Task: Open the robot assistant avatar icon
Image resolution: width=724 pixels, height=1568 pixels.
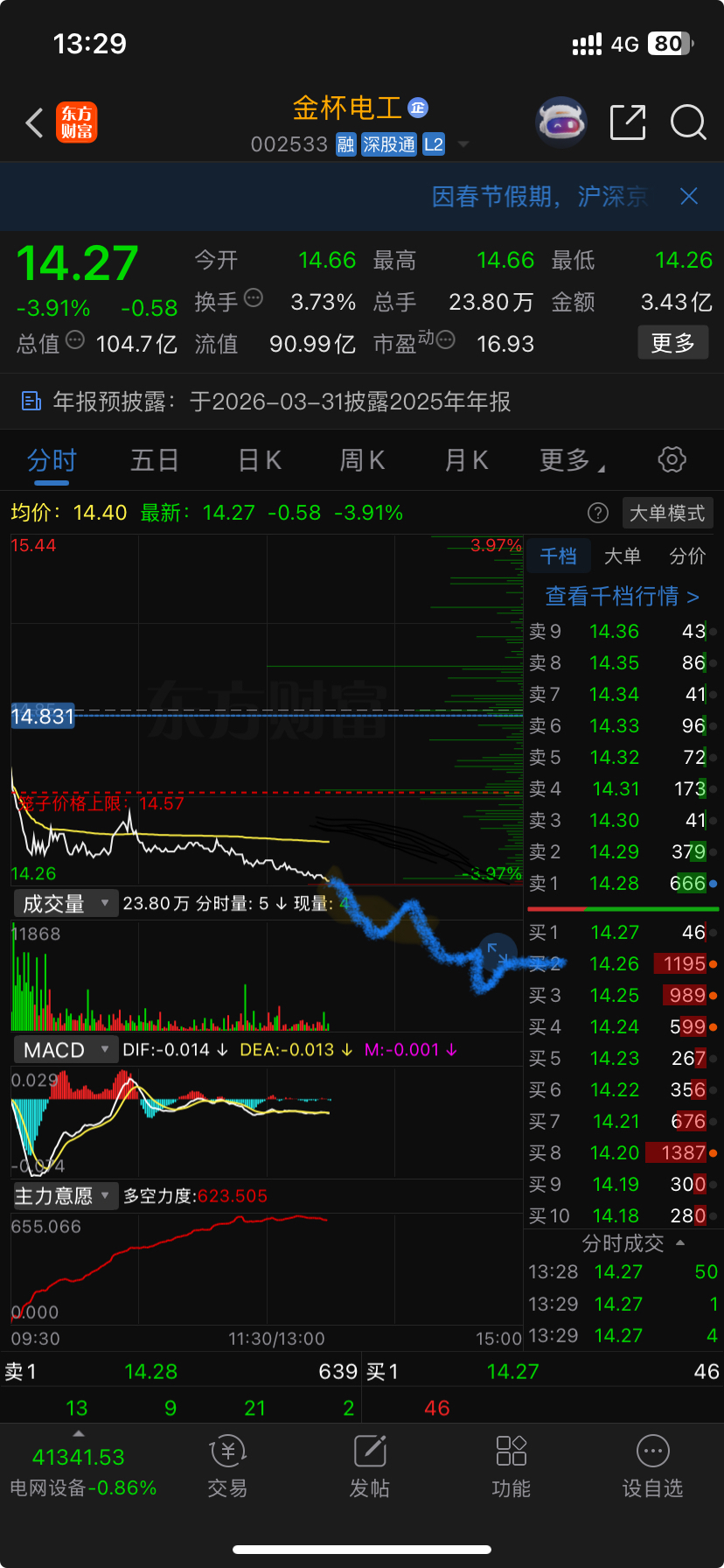Action: point(561,122)
